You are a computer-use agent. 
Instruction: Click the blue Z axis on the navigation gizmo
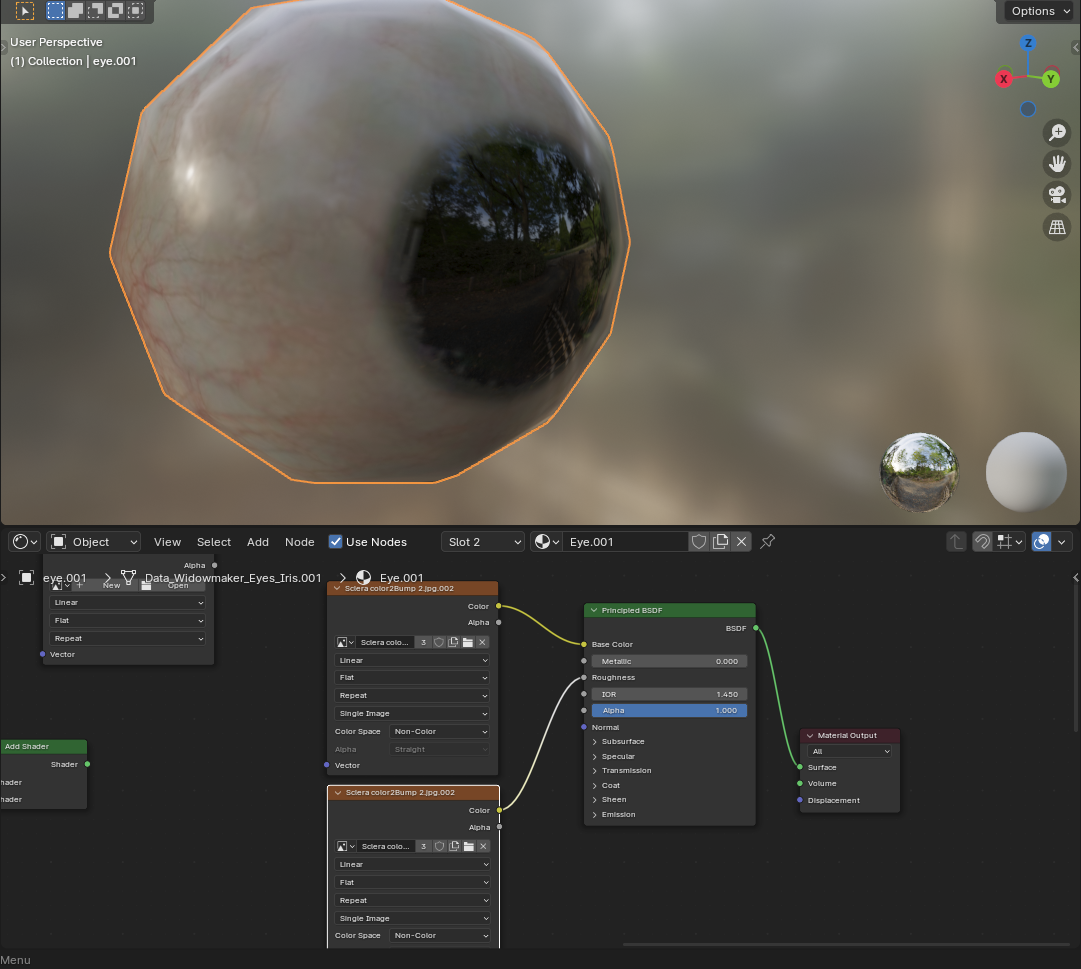point(1028,43)
